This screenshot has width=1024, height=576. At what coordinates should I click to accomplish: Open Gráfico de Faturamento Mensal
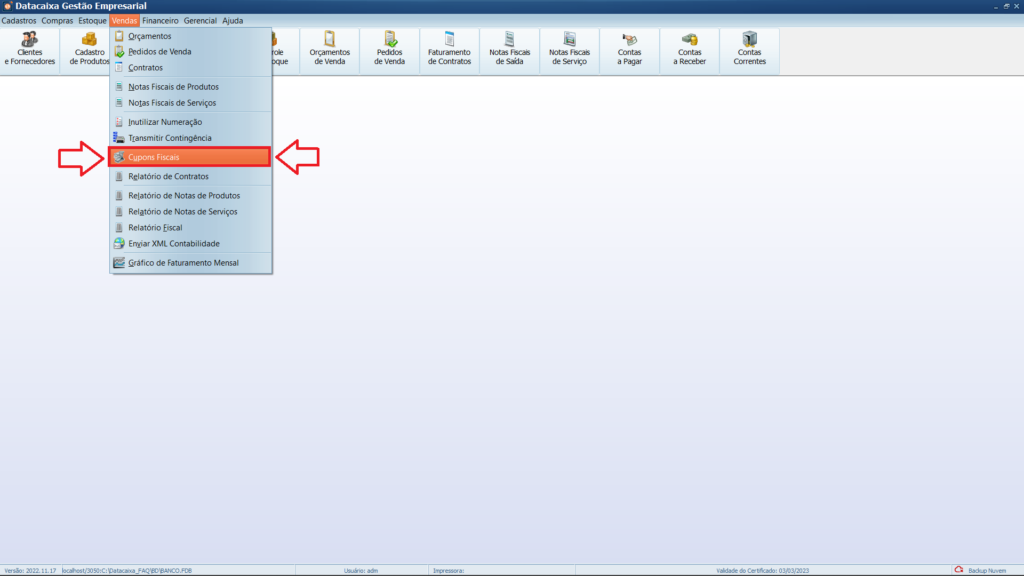[x=181, y=262]
